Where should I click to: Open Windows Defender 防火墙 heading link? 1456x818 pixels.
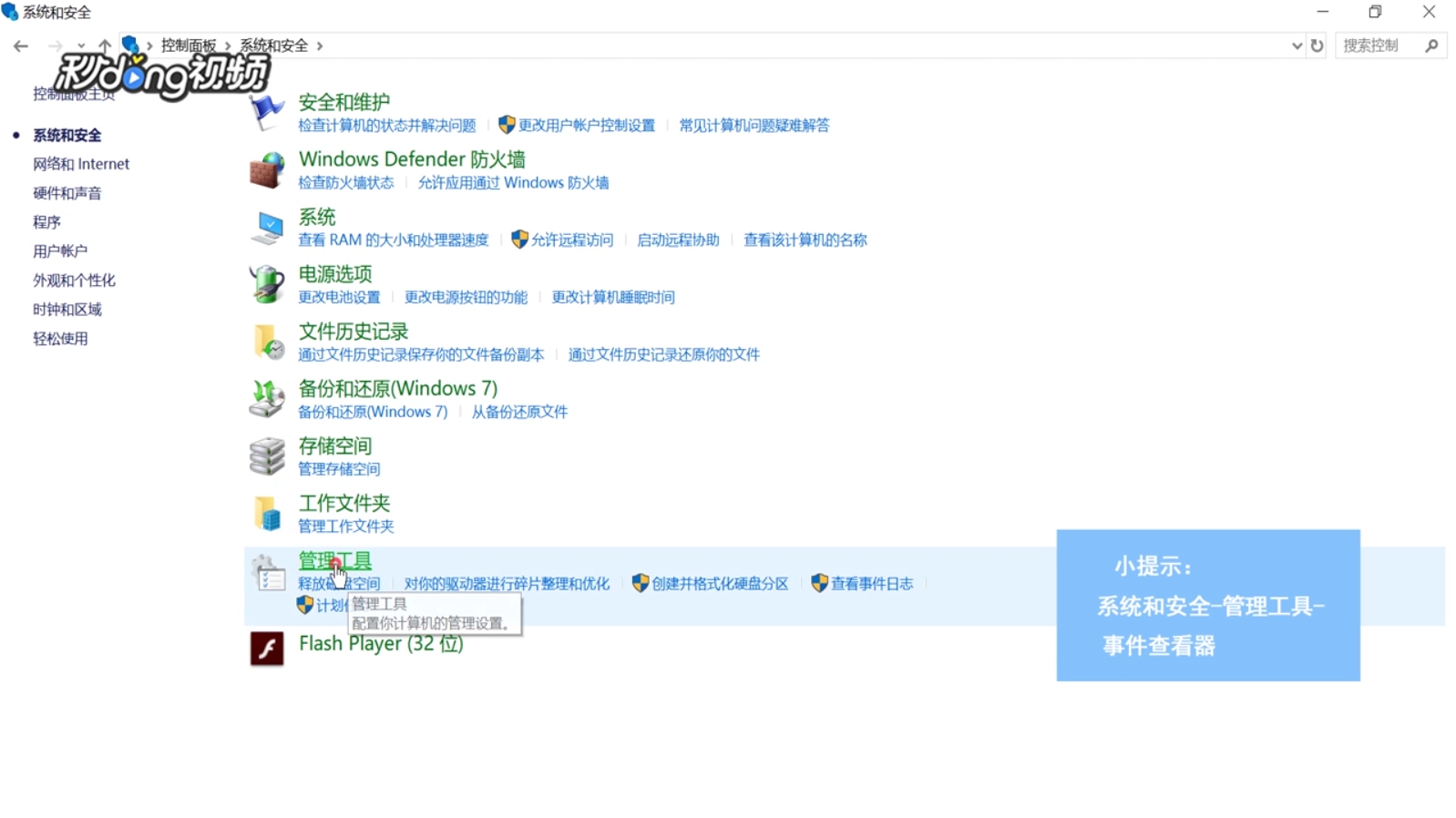[412, 159]
